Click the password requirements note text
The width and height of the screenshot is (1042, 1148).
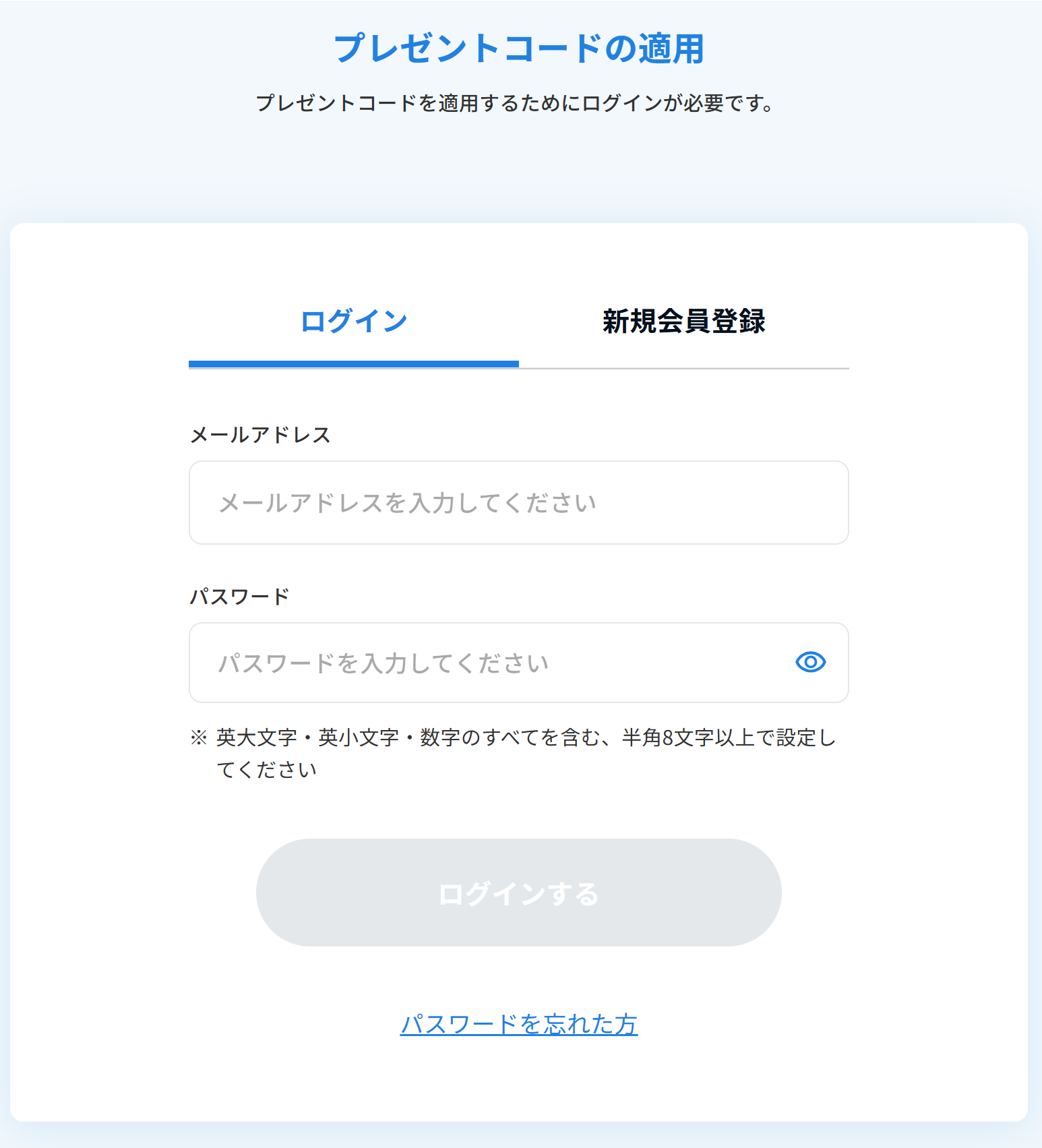[526, 738]
